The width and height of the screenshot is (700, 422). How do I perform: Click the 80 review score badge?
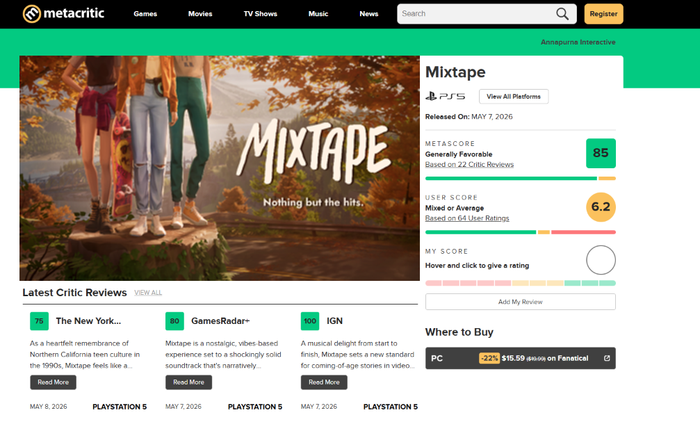(175, 321)
